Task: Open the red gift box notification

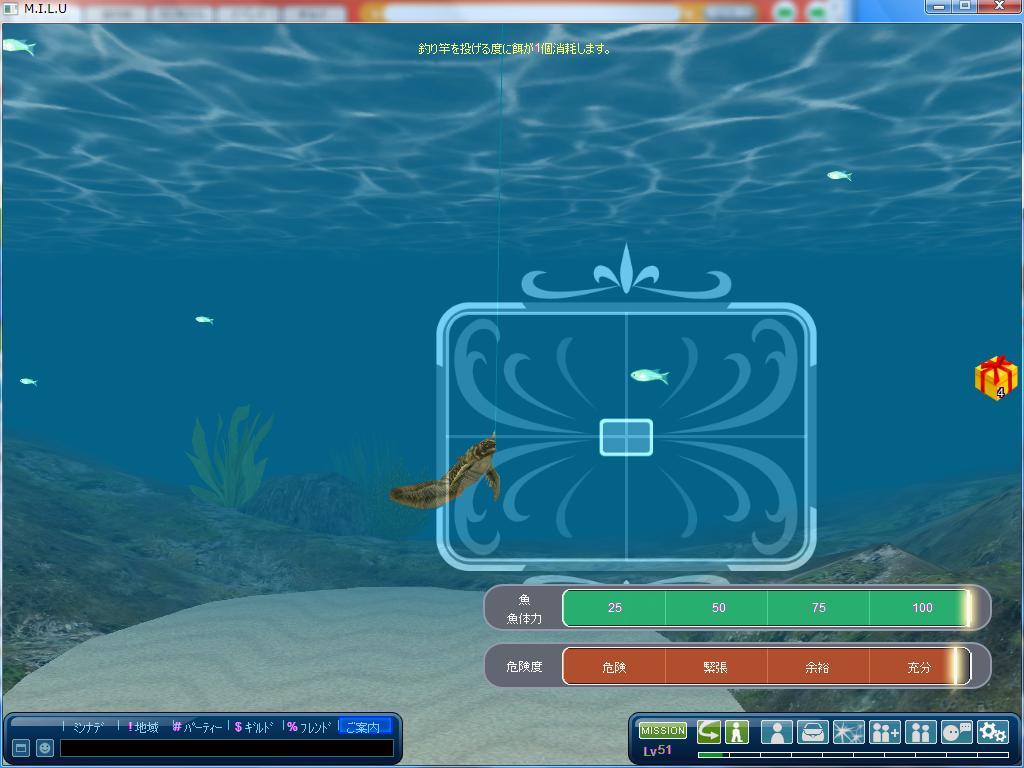Action: pyautogui.click(x=995, y=377)
